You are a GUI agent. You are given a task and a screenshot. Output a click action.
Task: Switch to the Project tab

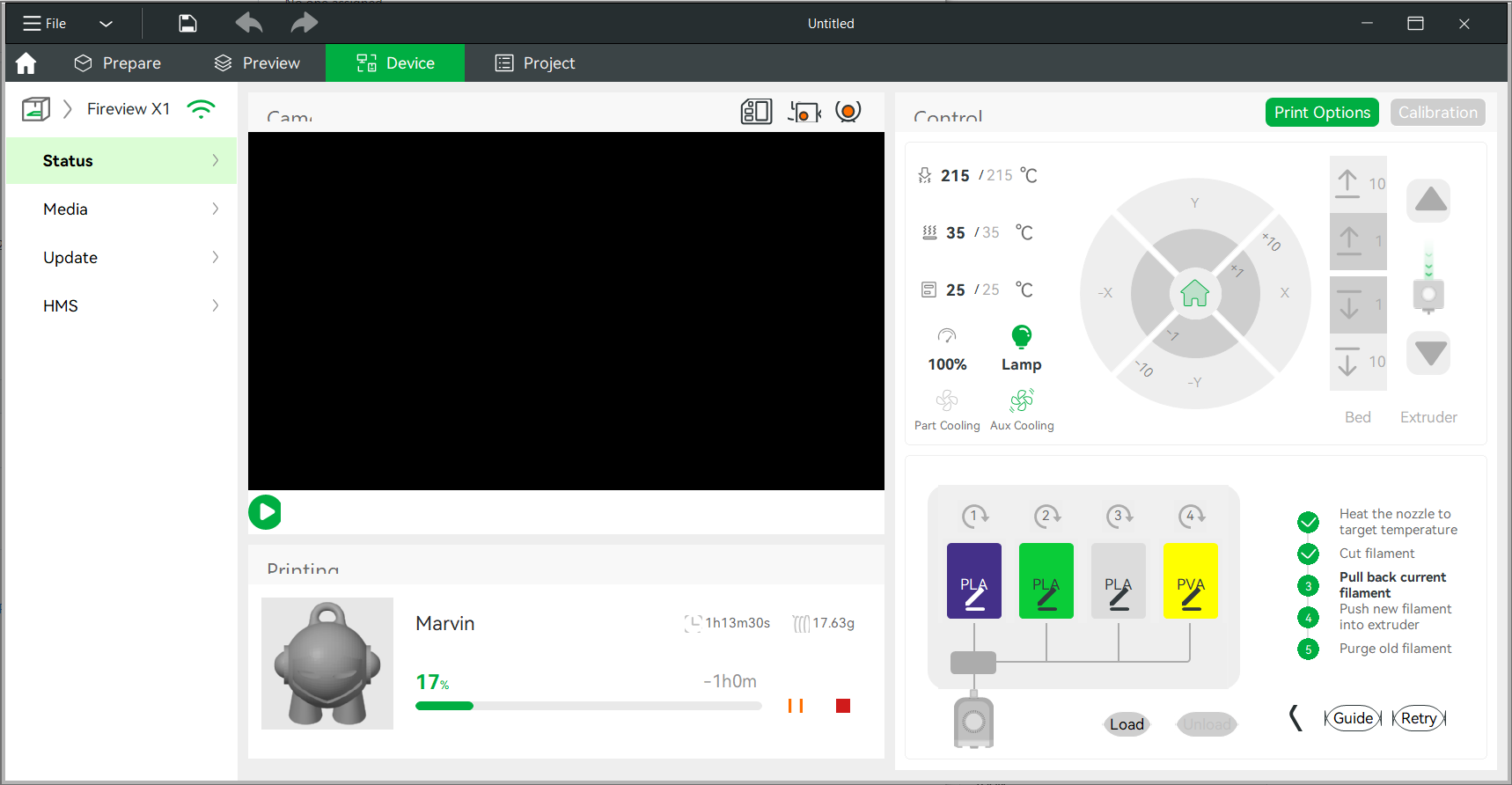click(535, 63)
